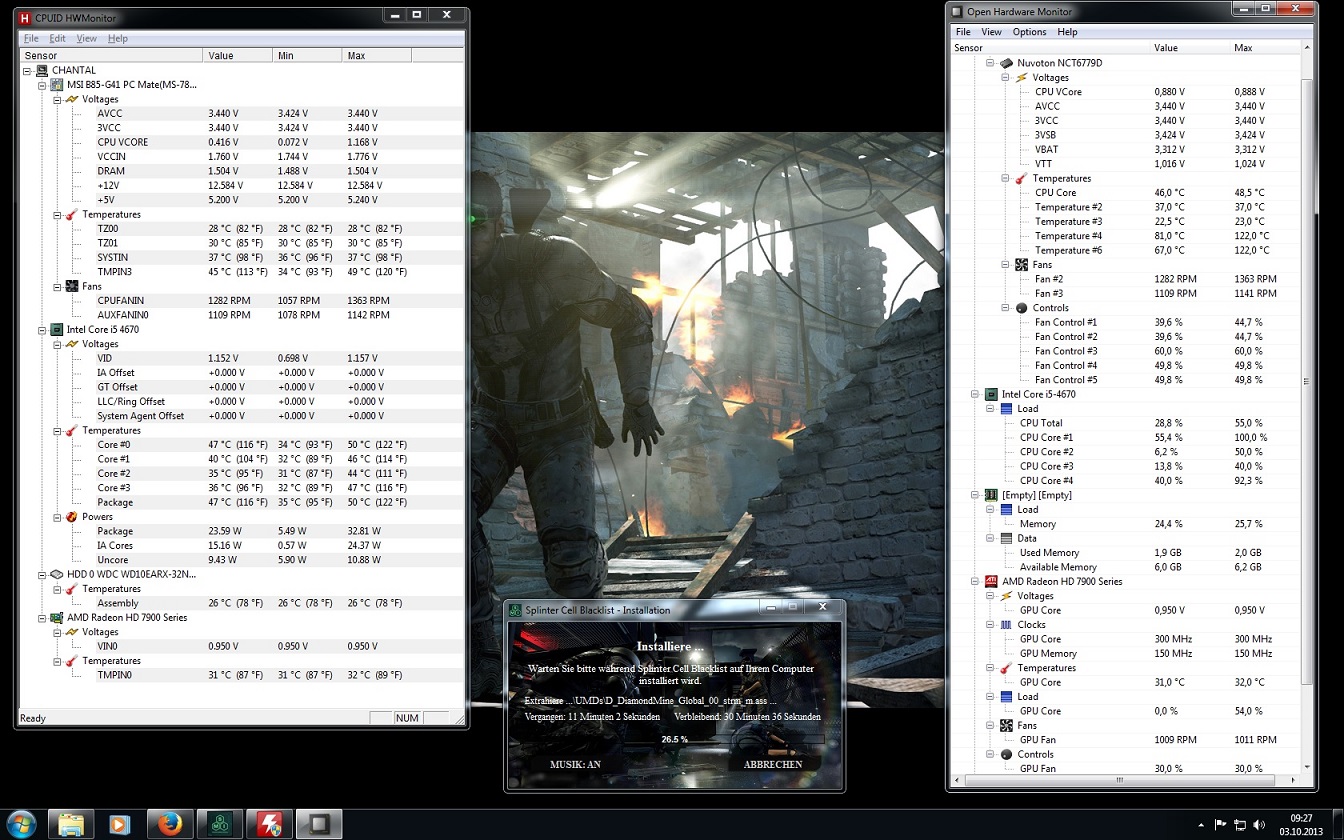Switch to Splinter Cell installer taskbar icon

coord(221,824)
